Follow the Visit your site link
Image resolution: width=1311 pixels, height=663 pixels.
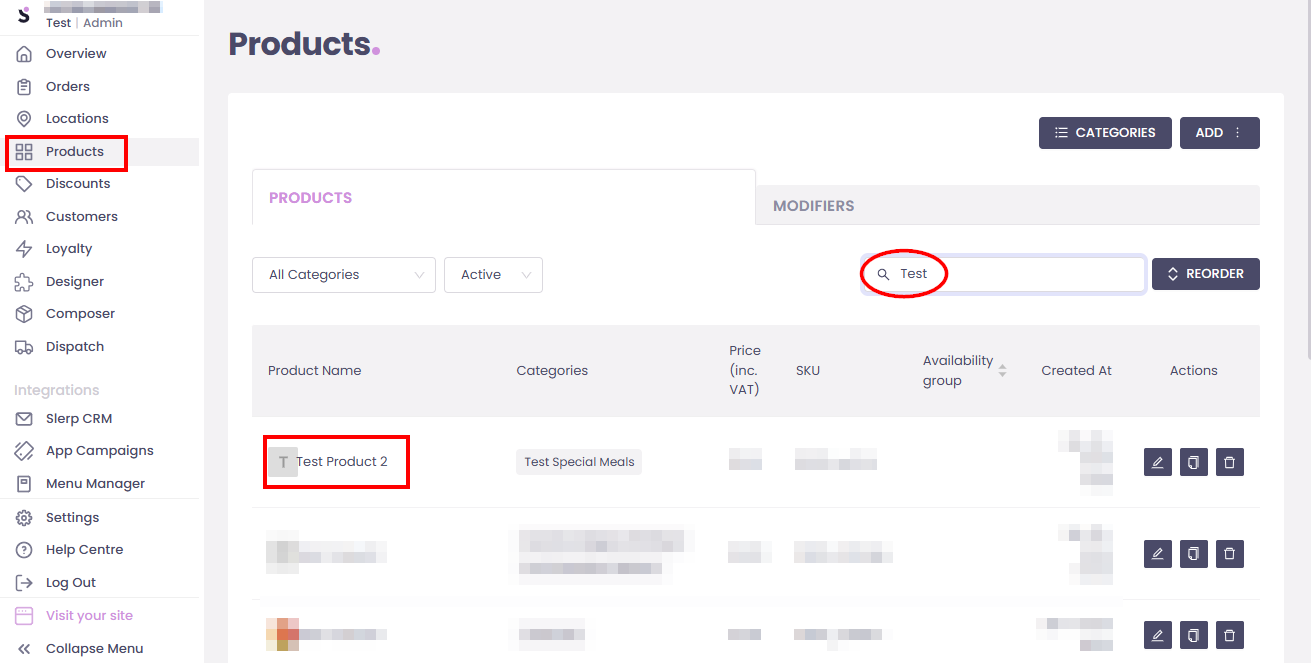point(89,615)
